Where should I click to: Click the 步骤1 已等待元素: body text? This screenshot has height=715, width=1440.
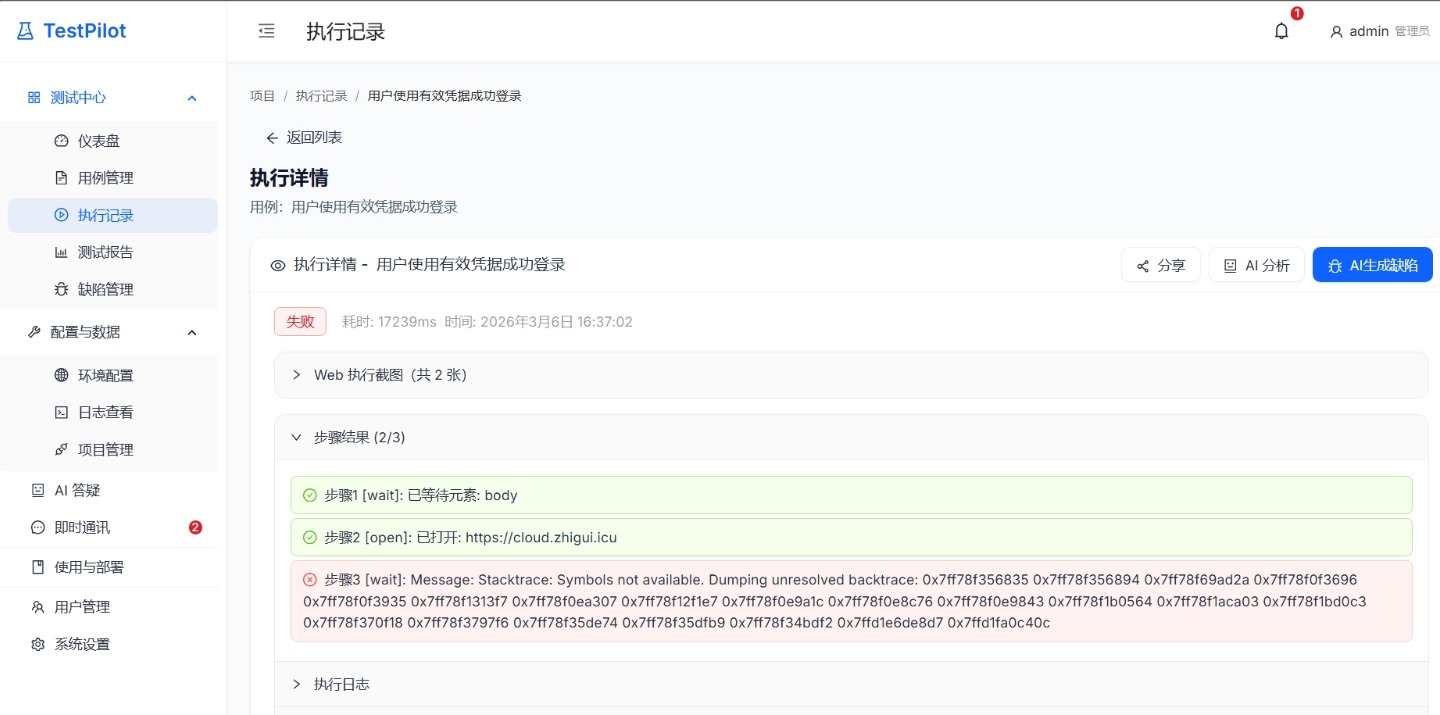point(421,495)
